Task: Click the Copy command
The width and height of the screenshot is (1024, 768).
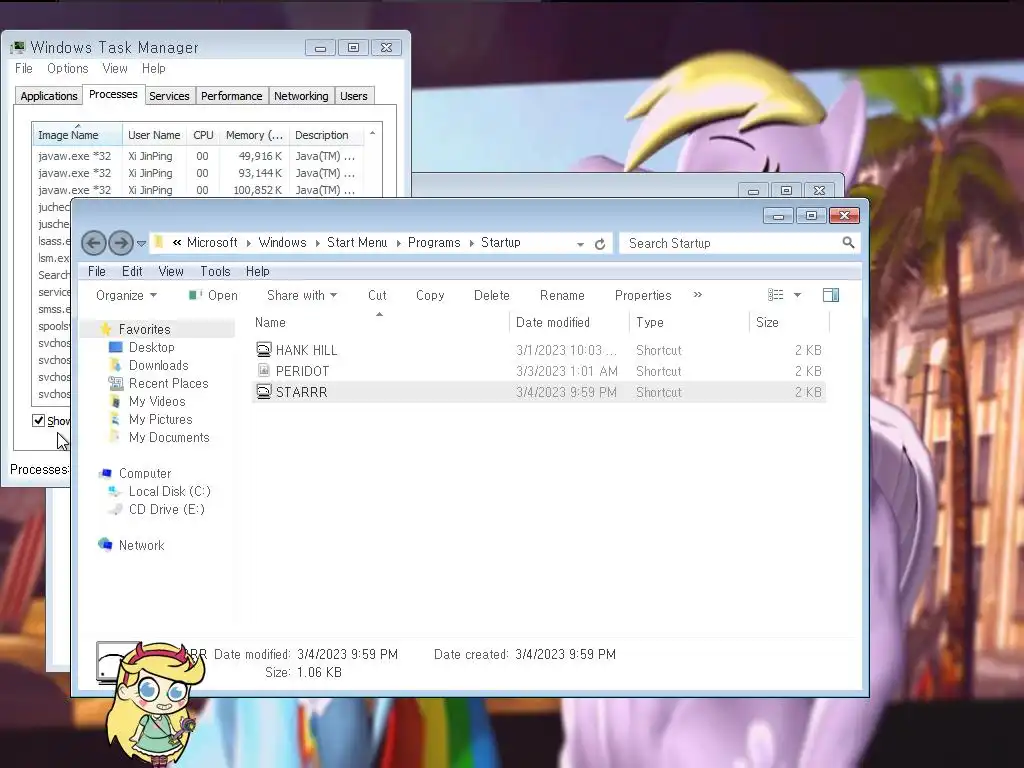Action: 430,295
